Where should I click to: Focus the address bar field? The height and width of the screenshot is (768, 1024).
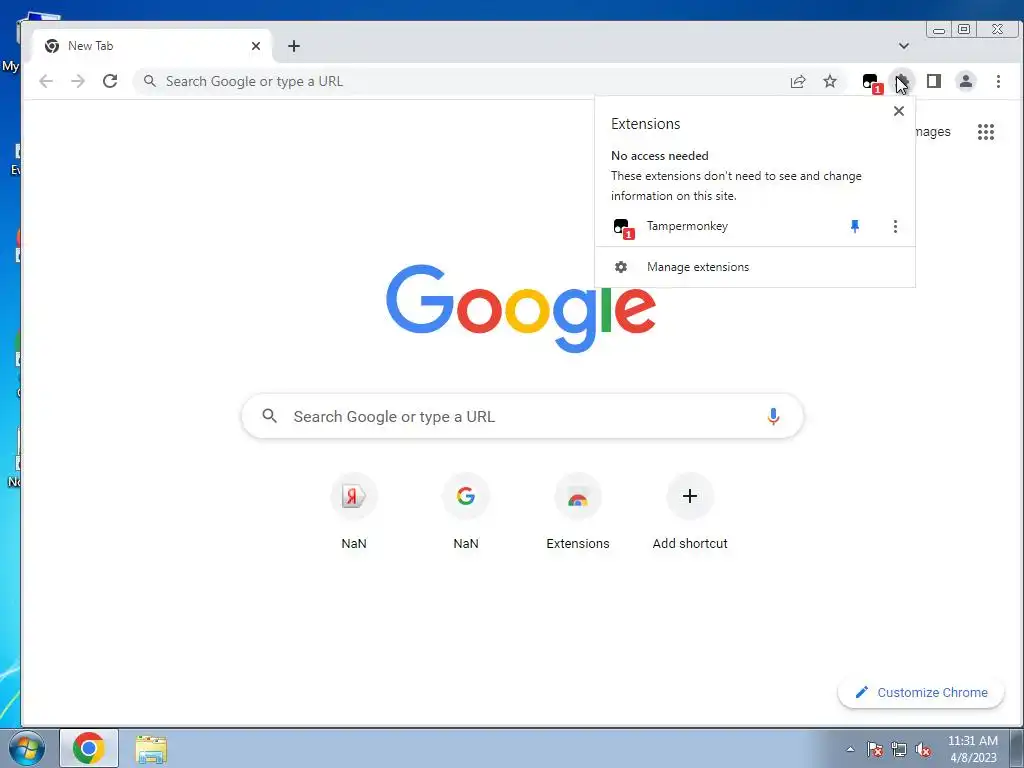(x=457, y=81)
